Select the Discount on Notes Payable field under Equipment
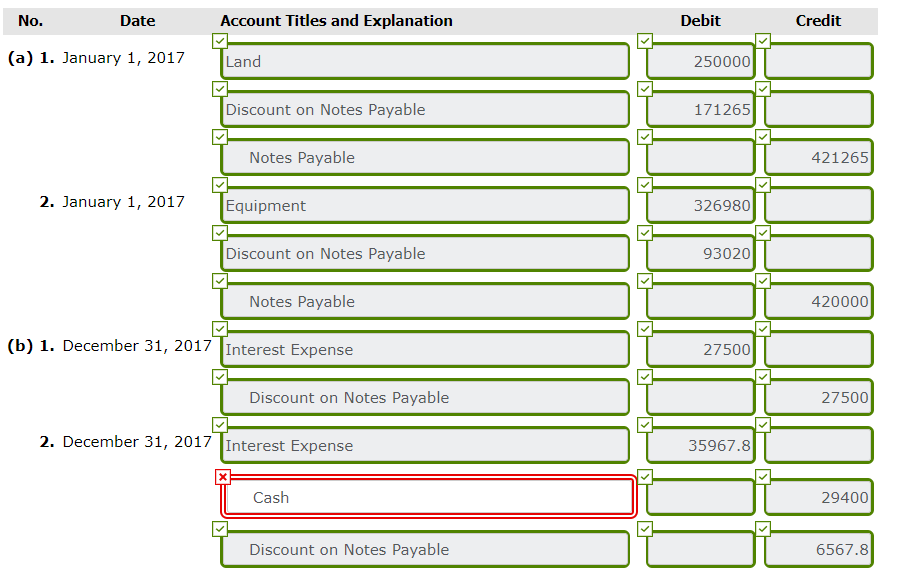This screenshot has height=579, width=918. (x=424, y=253)
